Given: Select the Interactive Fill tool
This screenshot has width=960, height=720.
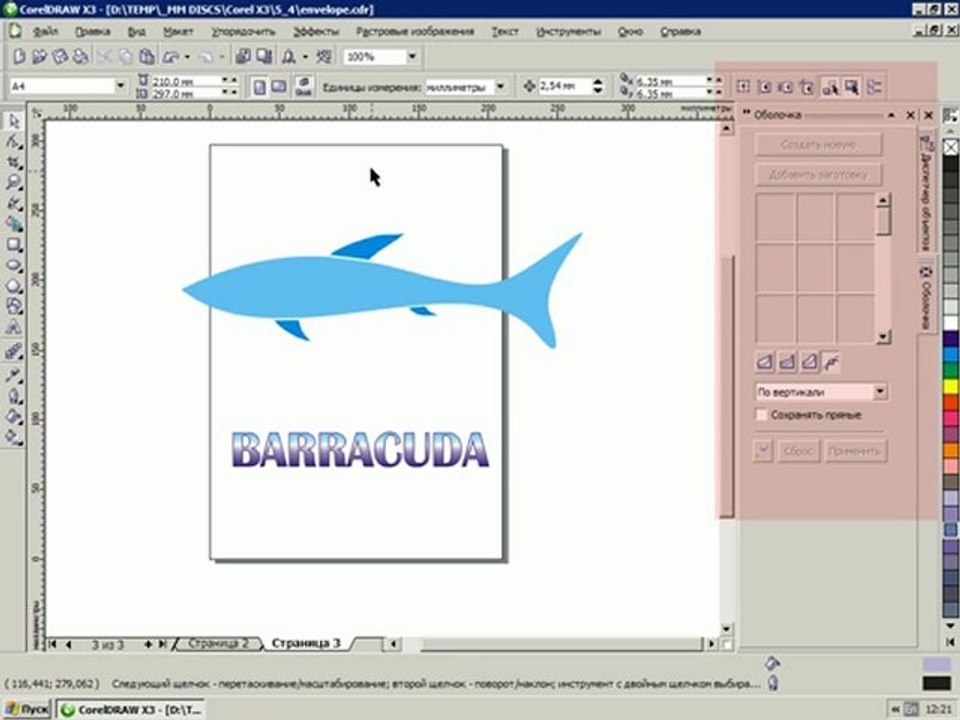Looking at the screenshot, I should click(13, 437).
